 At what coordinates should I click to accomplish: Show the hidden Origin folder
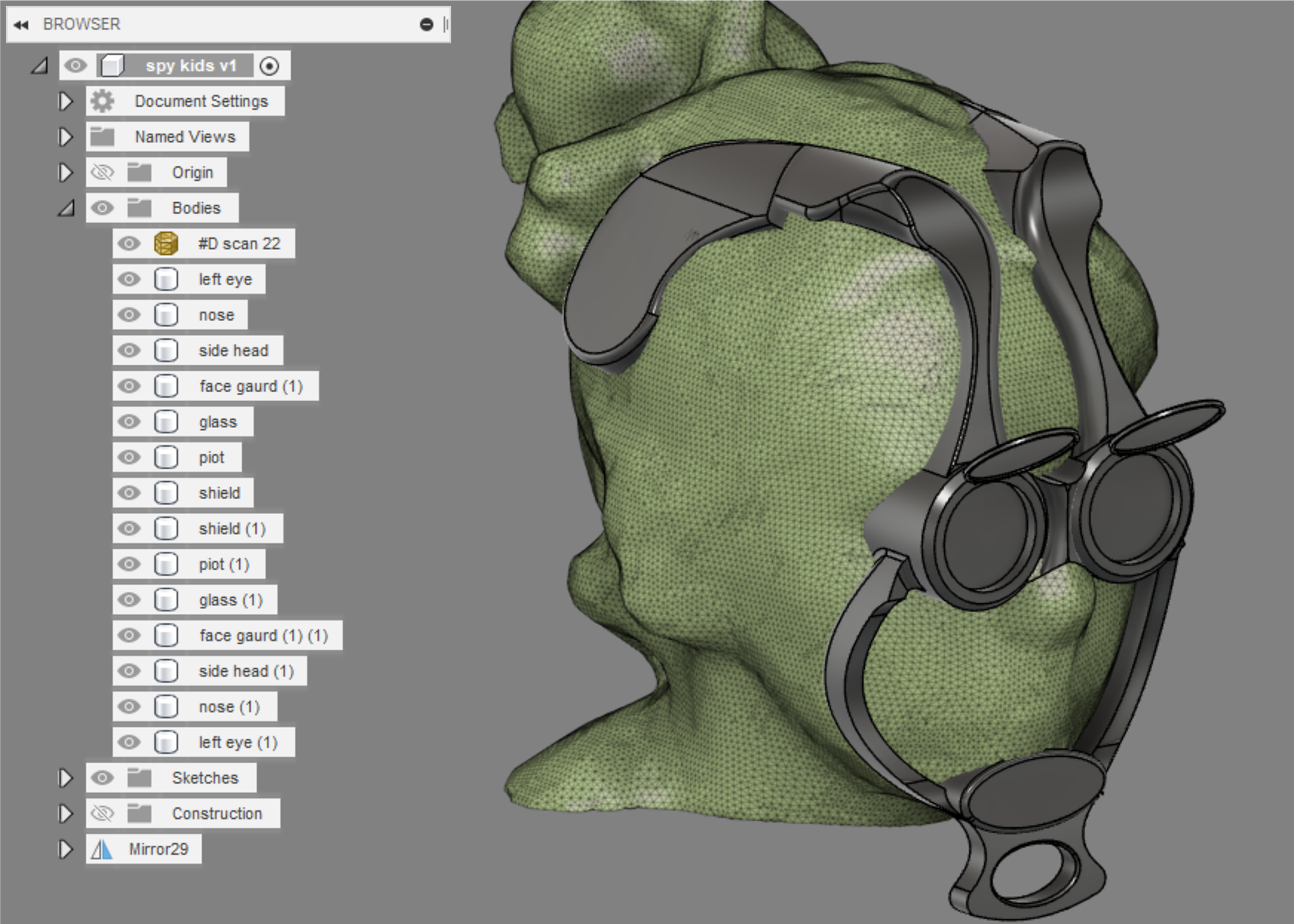point(102,173)
